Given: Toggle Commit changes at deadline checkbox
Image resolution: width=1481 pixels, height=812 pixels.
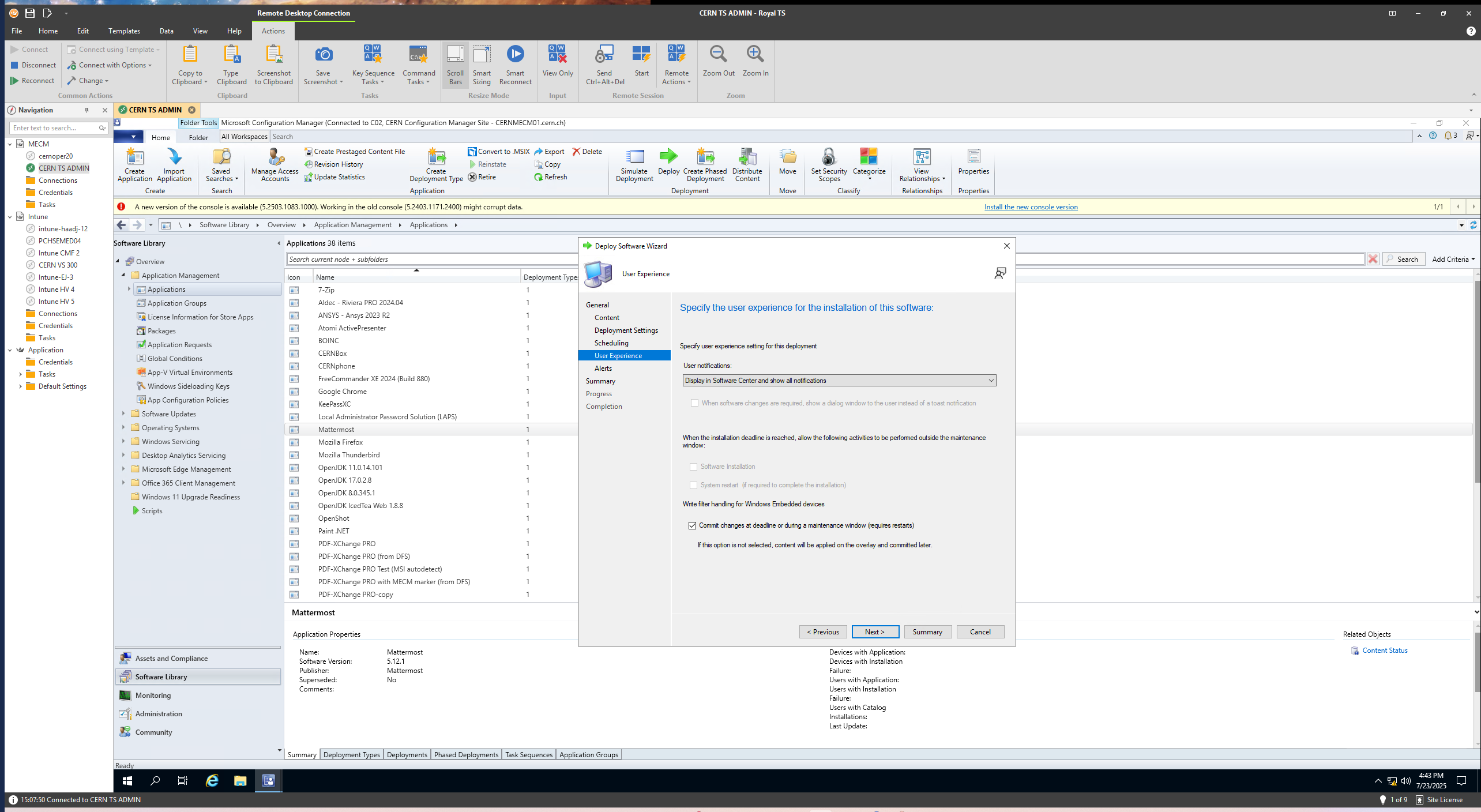Looking at the screenshot, I should [692, 525].
